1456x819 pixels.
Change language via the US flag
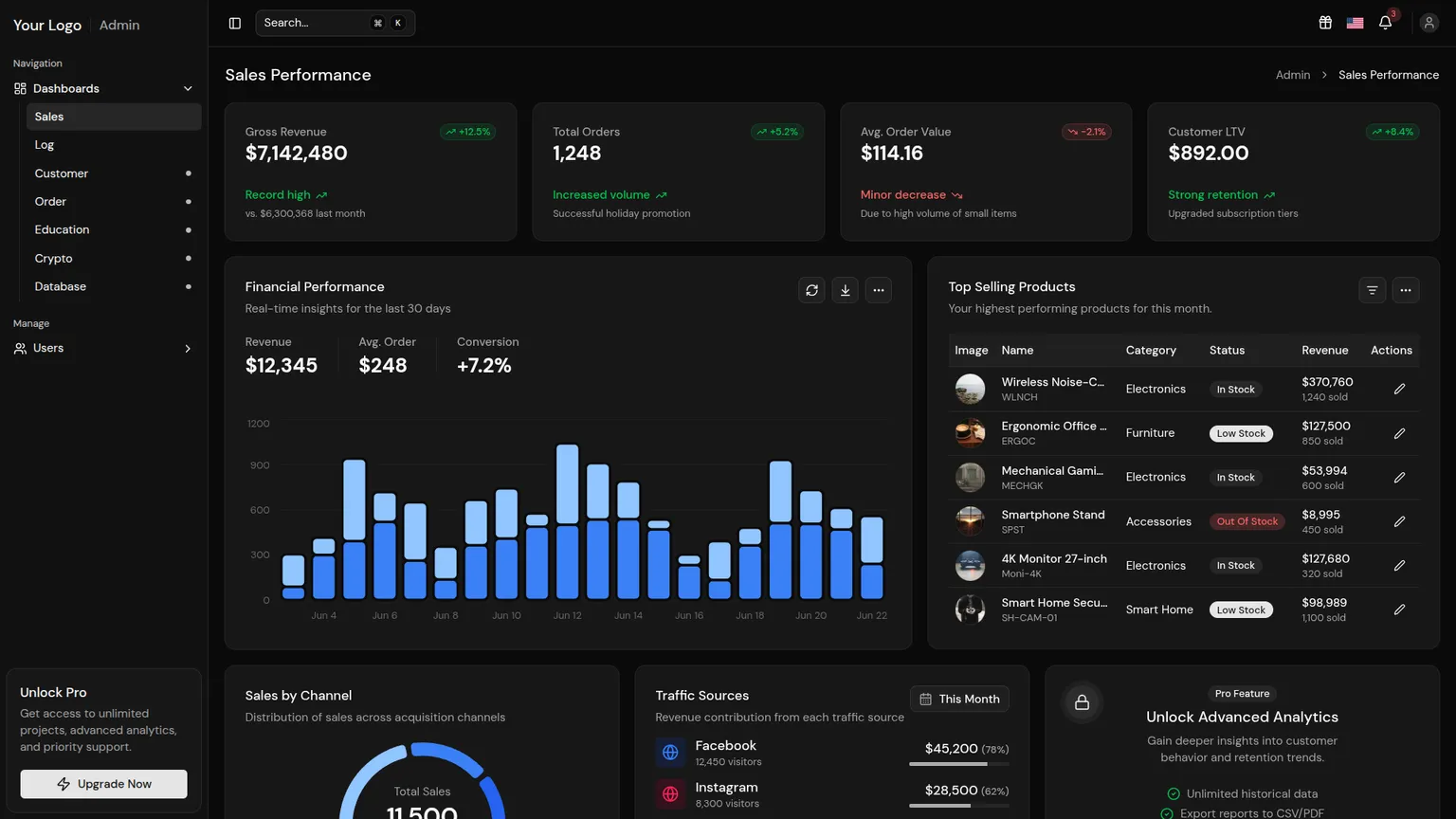pyautogui.click(x=1355, y=23)
